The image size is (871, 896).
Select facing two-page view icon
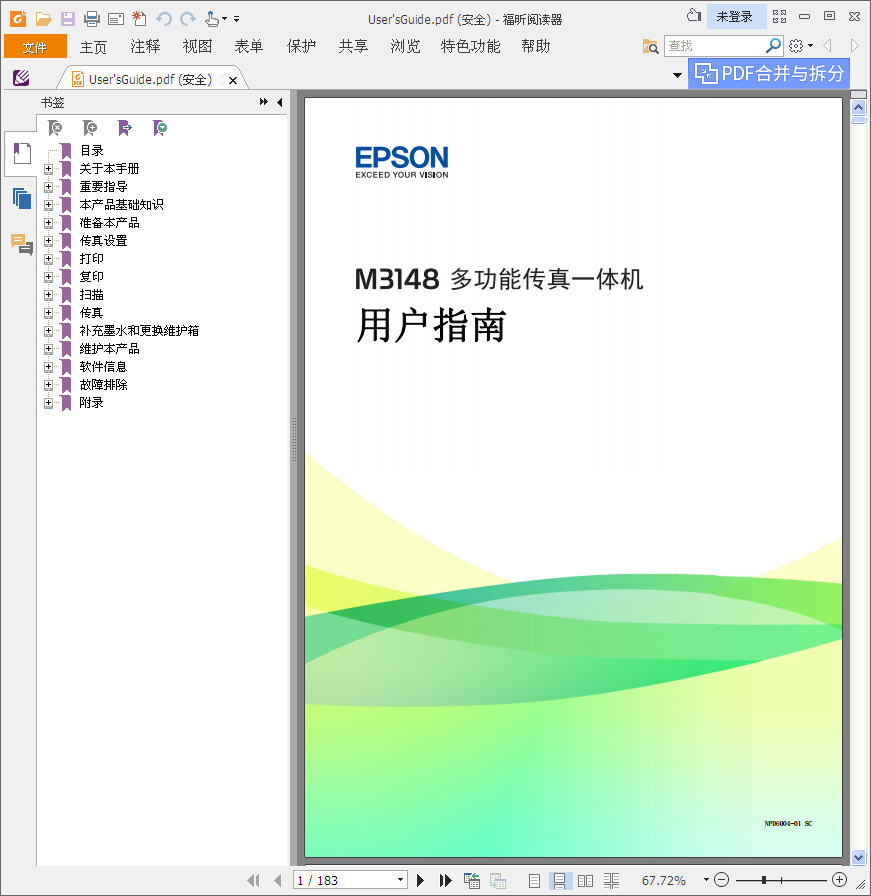click(x=585, y=881)
